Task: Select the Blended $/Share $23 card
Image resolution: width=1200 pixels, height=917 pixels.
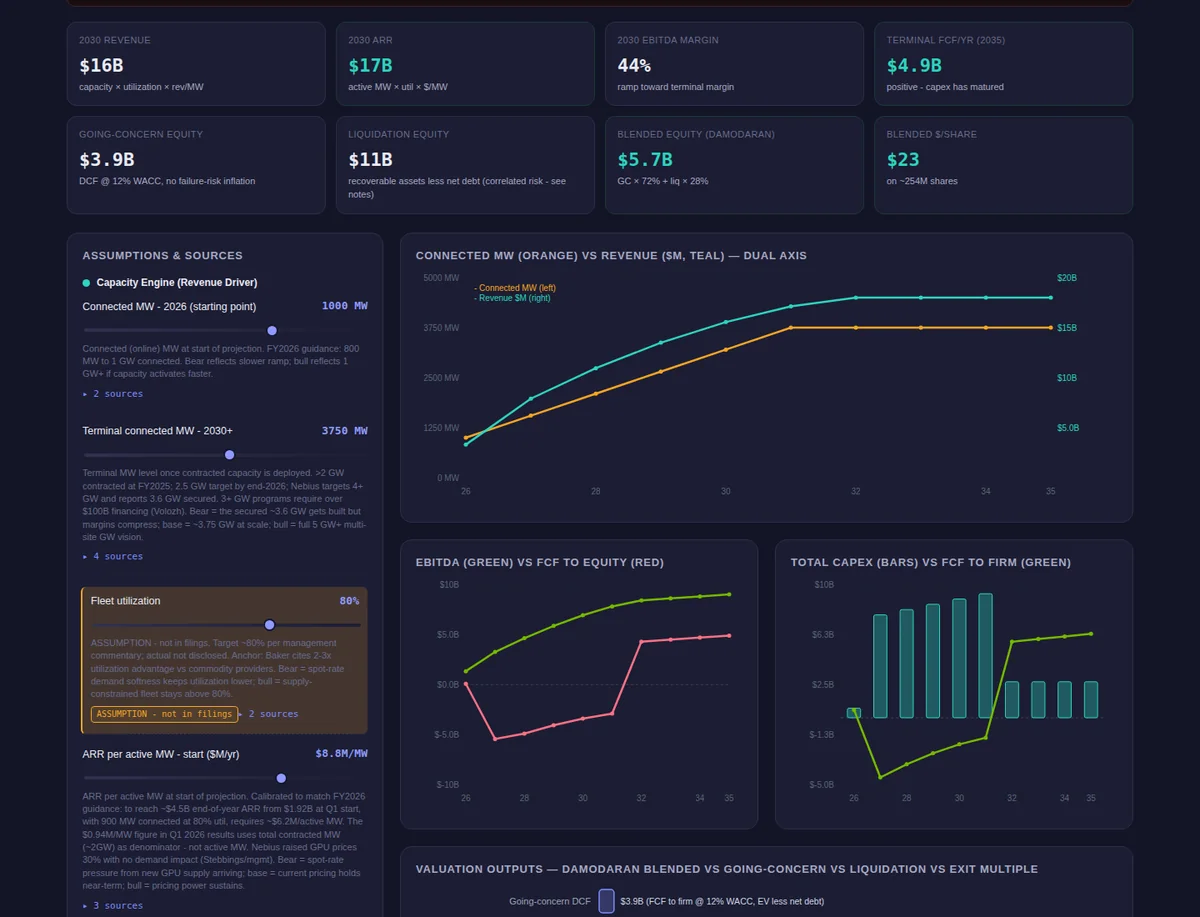Action: coord(1003,165)
